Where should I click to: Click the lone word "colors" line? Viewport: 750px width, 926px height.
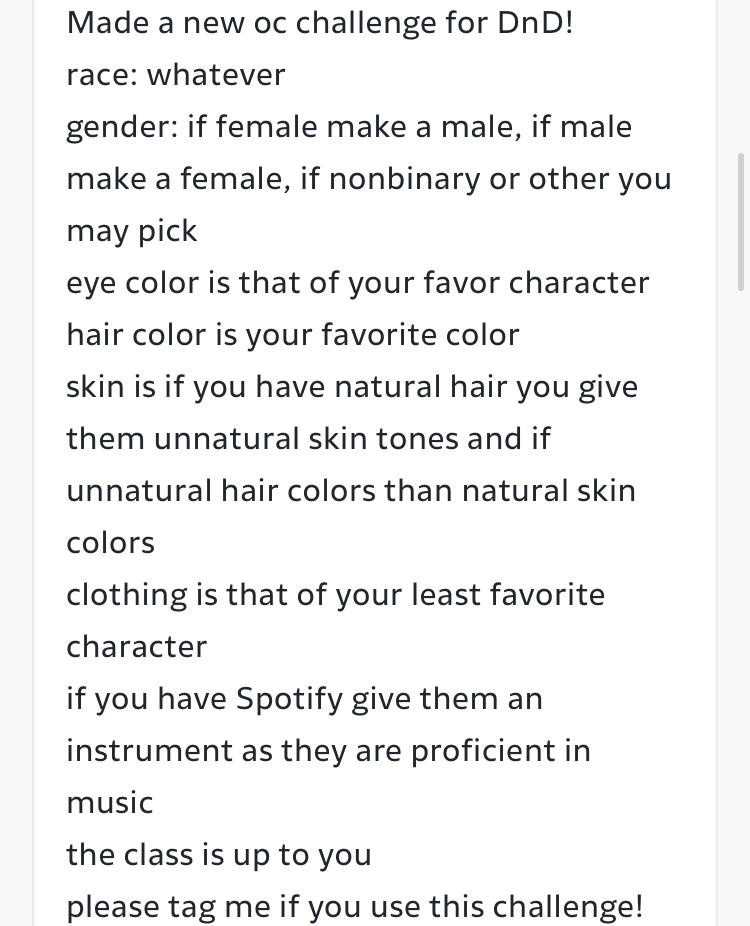pos(110,543)
